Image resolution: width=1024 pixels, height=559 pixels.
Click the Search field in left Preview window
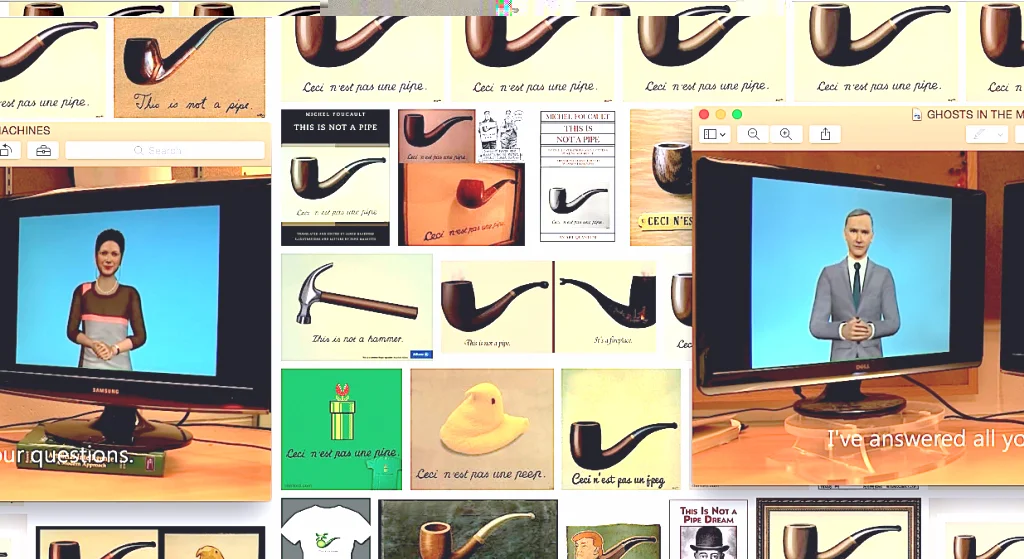tap(165, 150)
